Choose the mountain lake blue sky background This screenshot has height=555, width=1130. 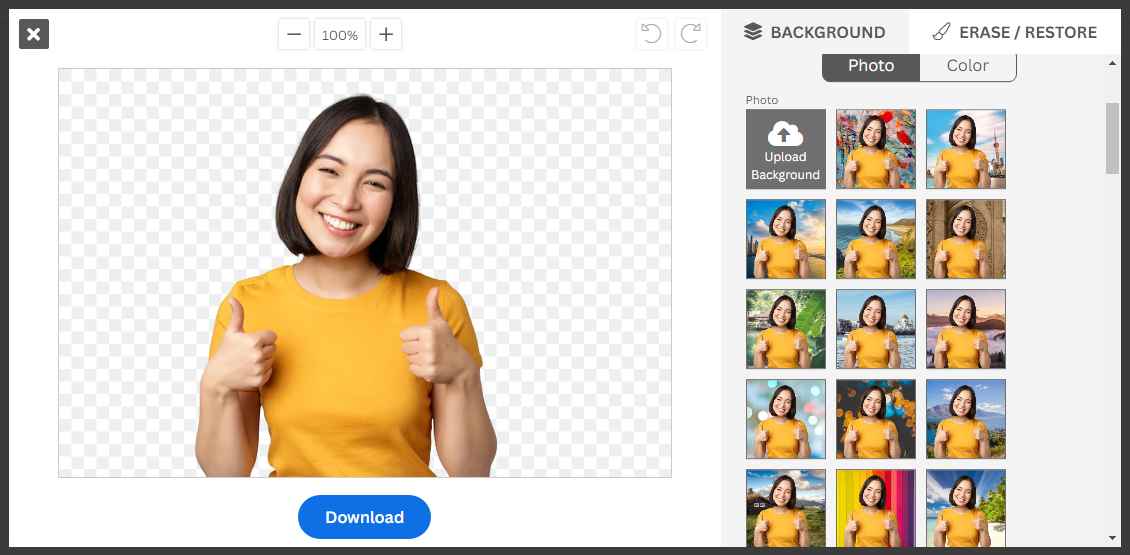pyautogui.click(x=966, y=419)
